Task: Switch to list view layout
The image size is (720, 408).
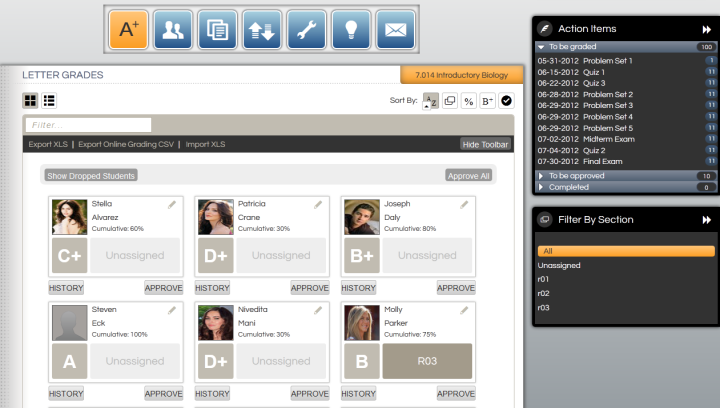Action: (x=49, y=100)
